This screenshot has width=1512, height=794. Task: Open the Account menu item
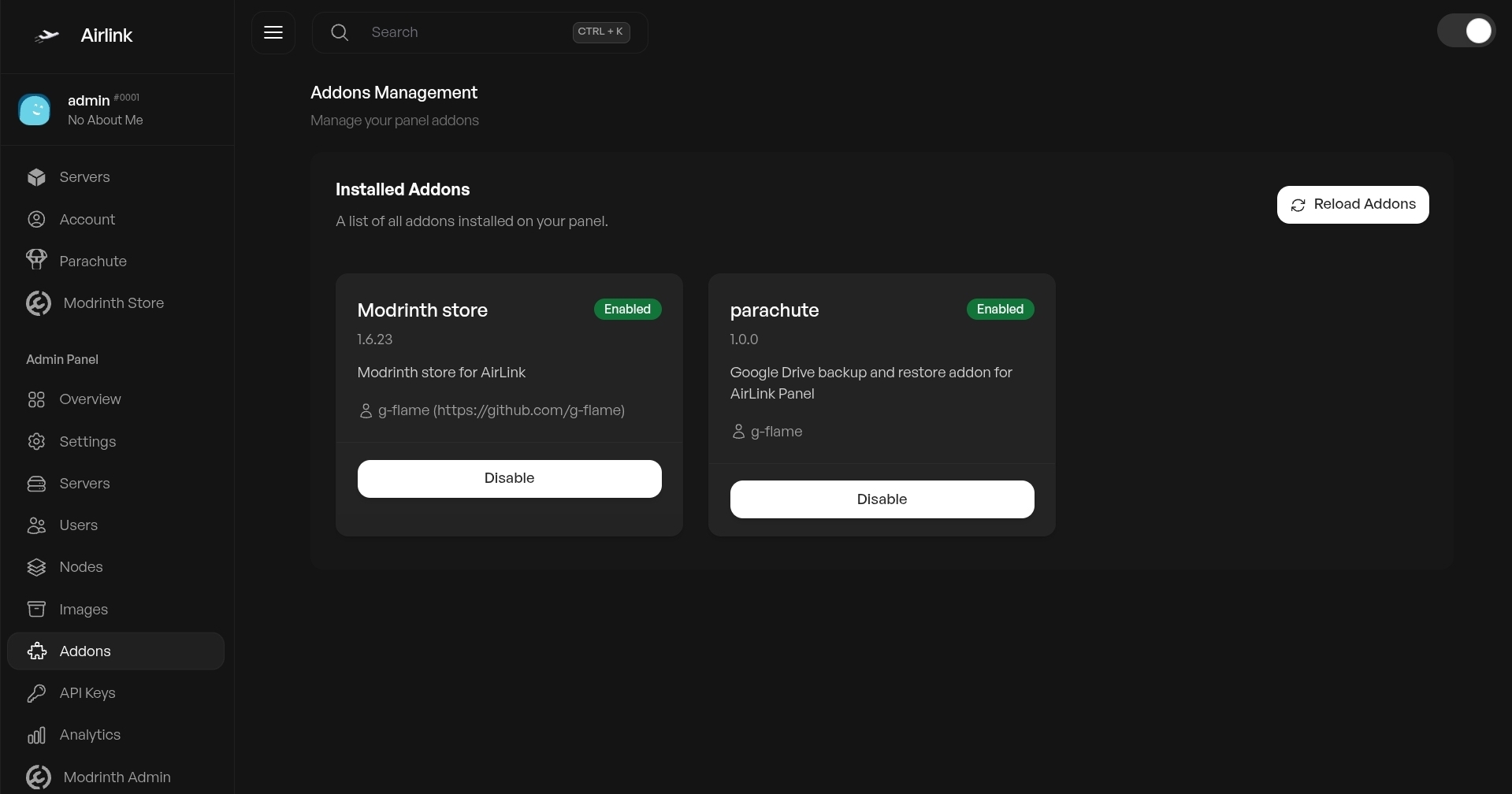pyautogui.click(x=87, y=220)
